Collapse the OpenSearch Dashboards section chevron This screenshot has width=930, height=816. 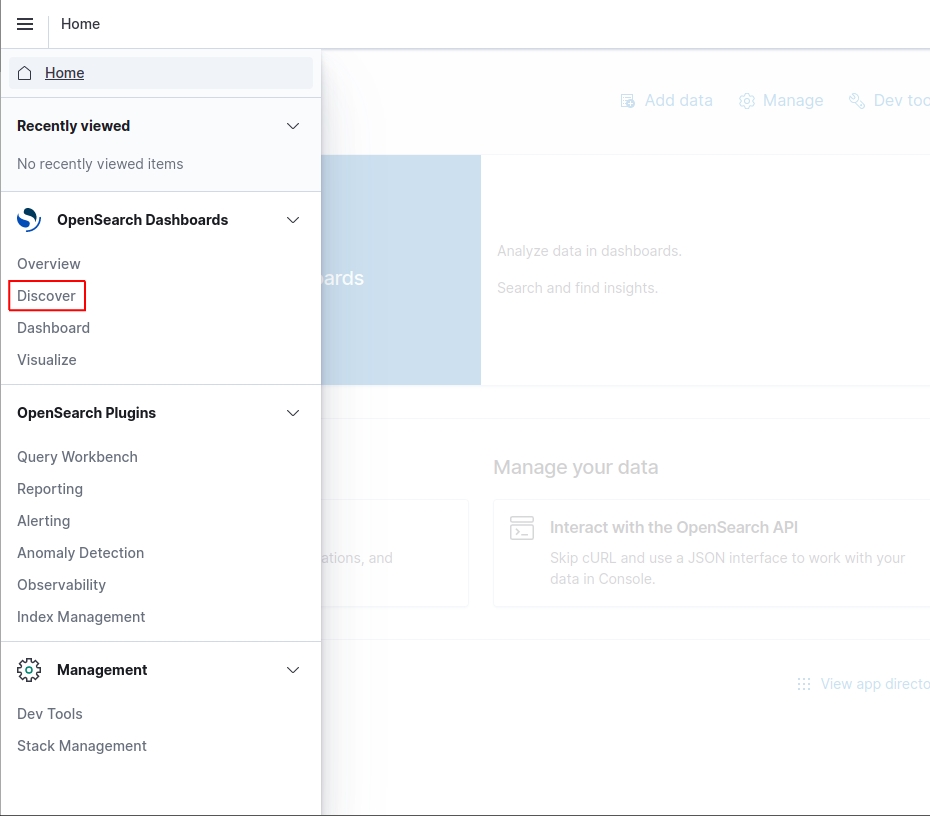click(293, 220)
